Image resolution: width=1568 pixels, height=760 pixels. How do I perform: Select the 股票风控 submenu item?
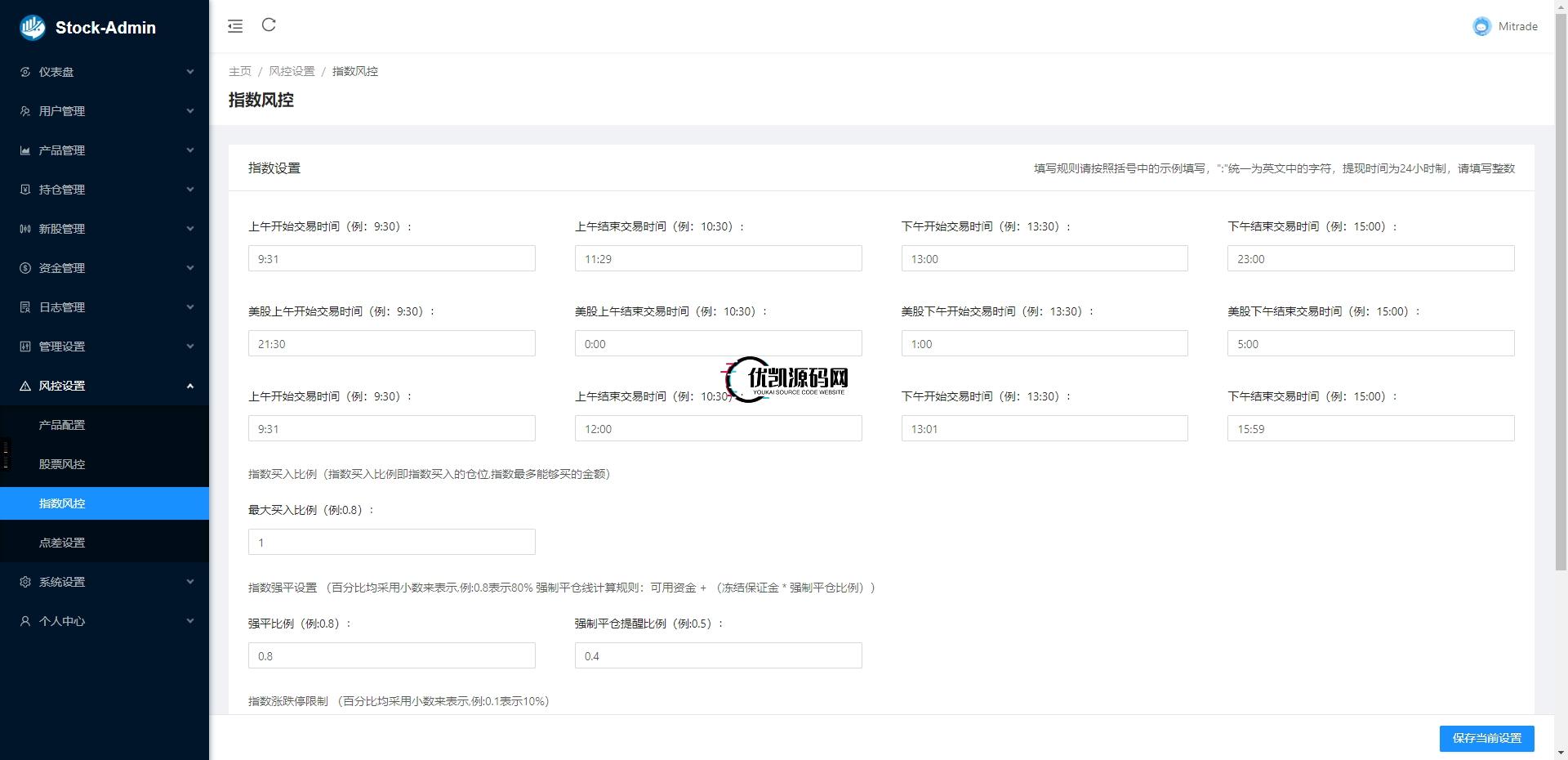(61, 464)
